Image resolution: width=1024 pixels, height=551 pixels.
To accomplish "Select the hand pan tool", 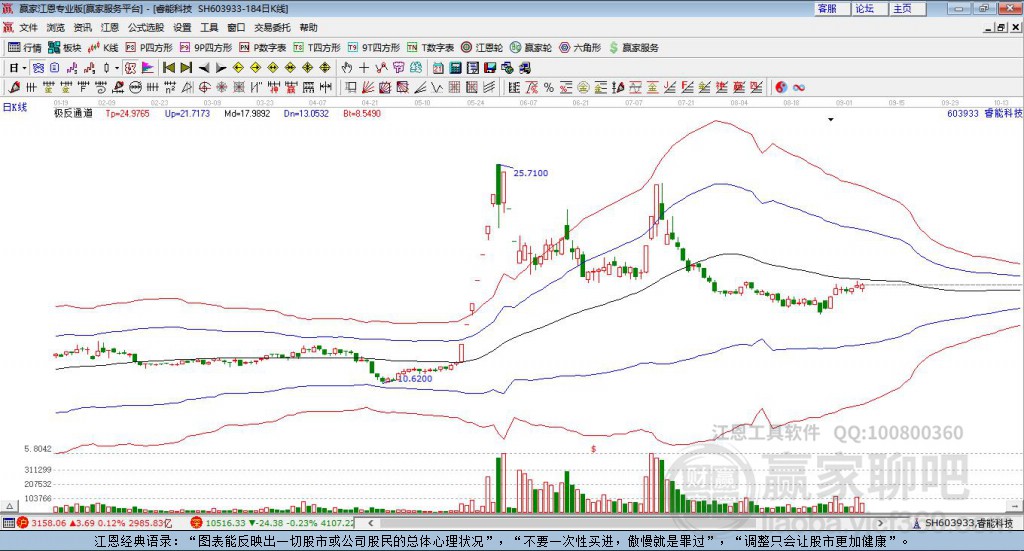I will (x=346, y=68).
